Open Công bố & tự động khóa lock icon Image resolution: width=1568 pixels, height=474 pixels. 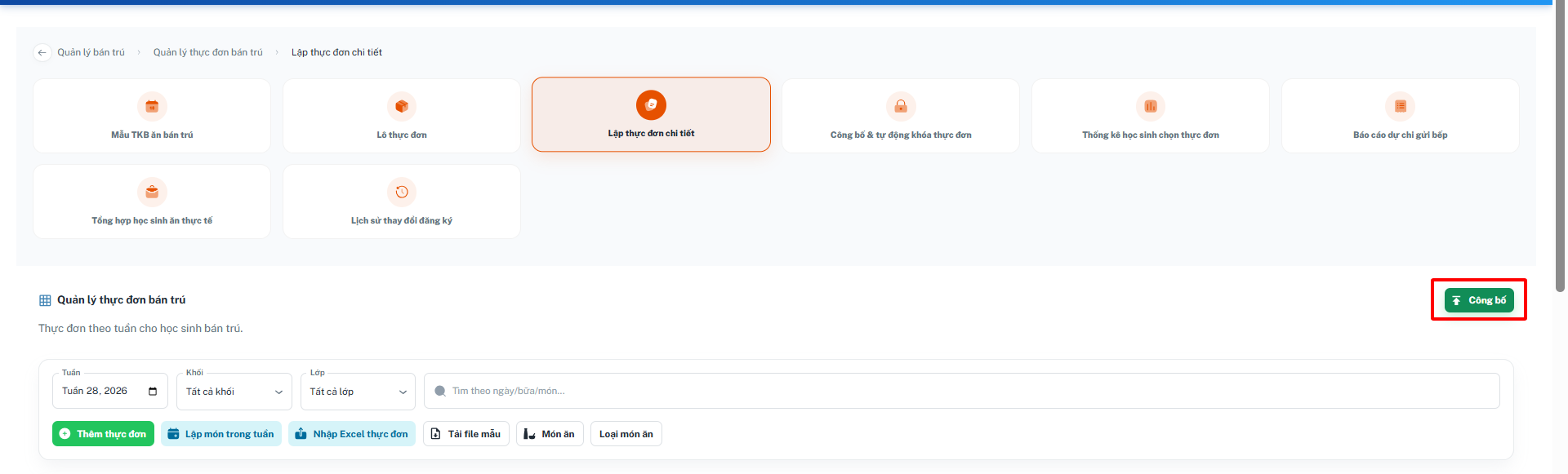[901, 106]
